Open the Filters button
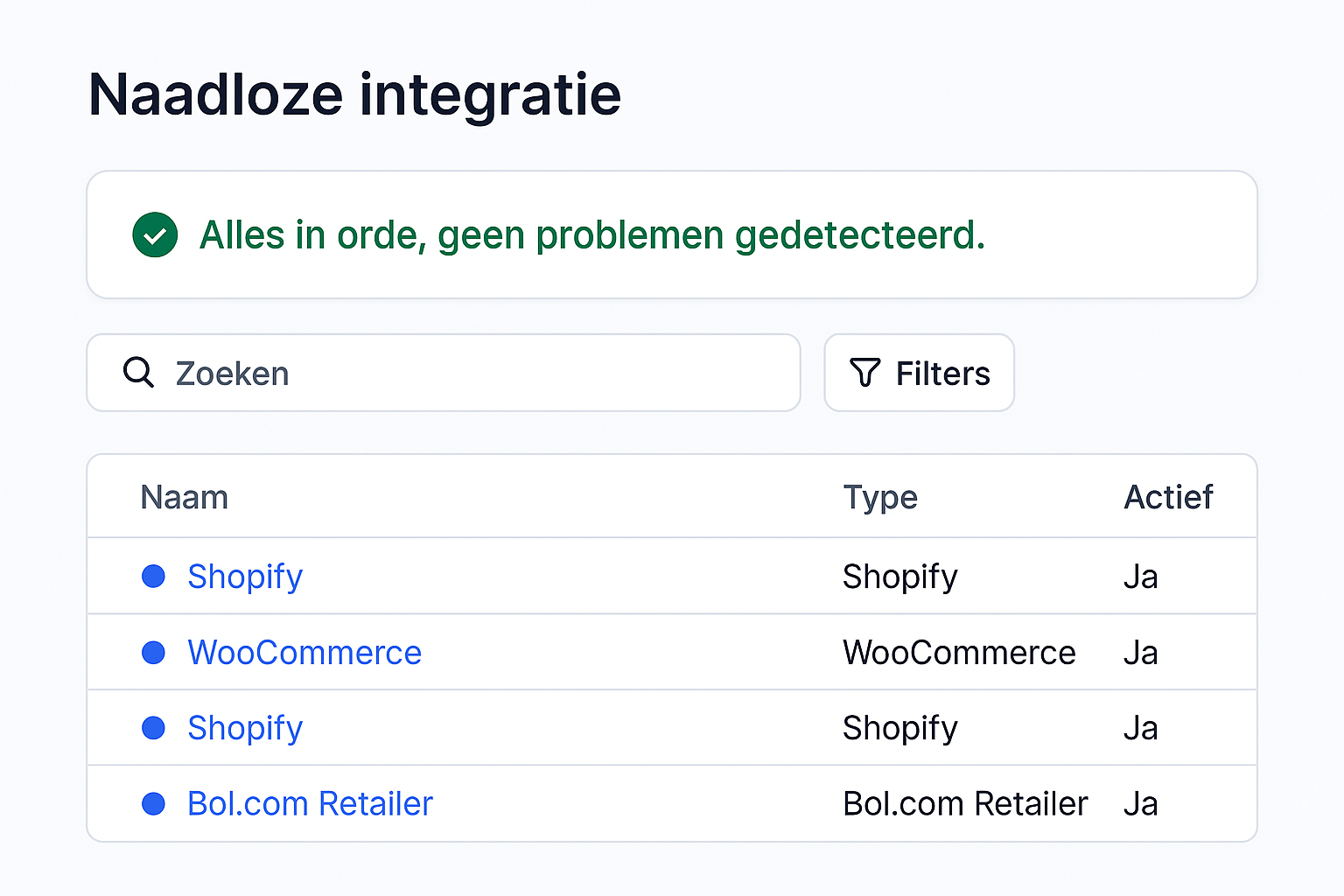This screenshot has width=1344, height=896. click(919, 373)
